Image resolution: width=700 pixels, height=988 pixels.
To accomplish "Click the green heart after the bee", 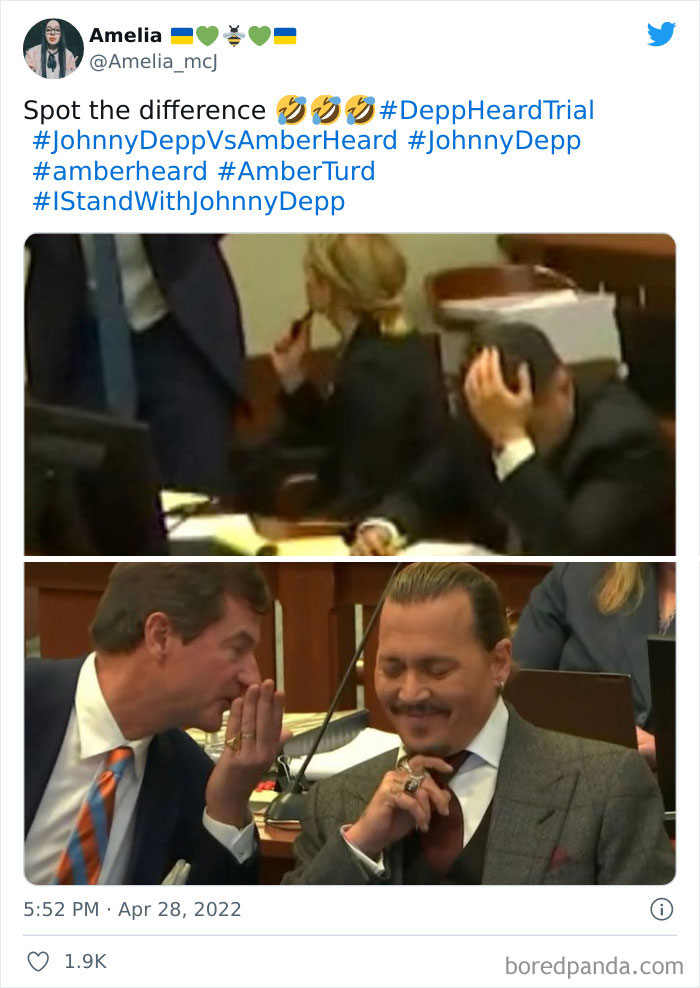I will click(x=260, y=36).
